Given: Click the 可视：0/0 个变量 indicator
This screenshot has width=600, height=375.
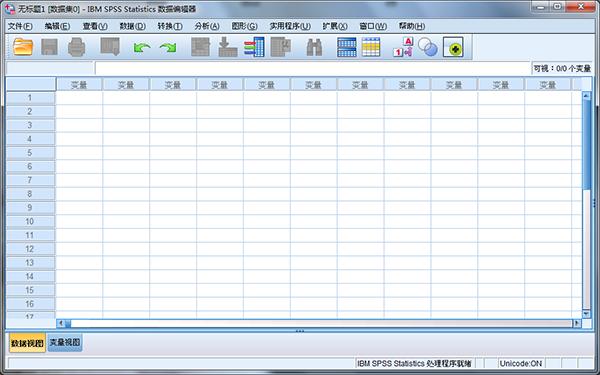Looking at the screenshot, I should (x=562, y=68).
